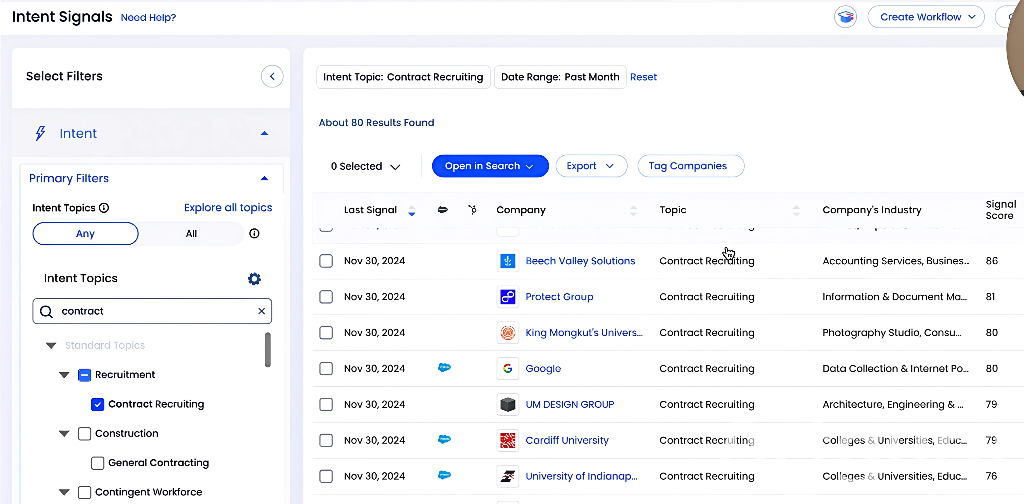1024x504 pixels.
Task: Open the Create Workflow dropdown
Action: point(926,17)
